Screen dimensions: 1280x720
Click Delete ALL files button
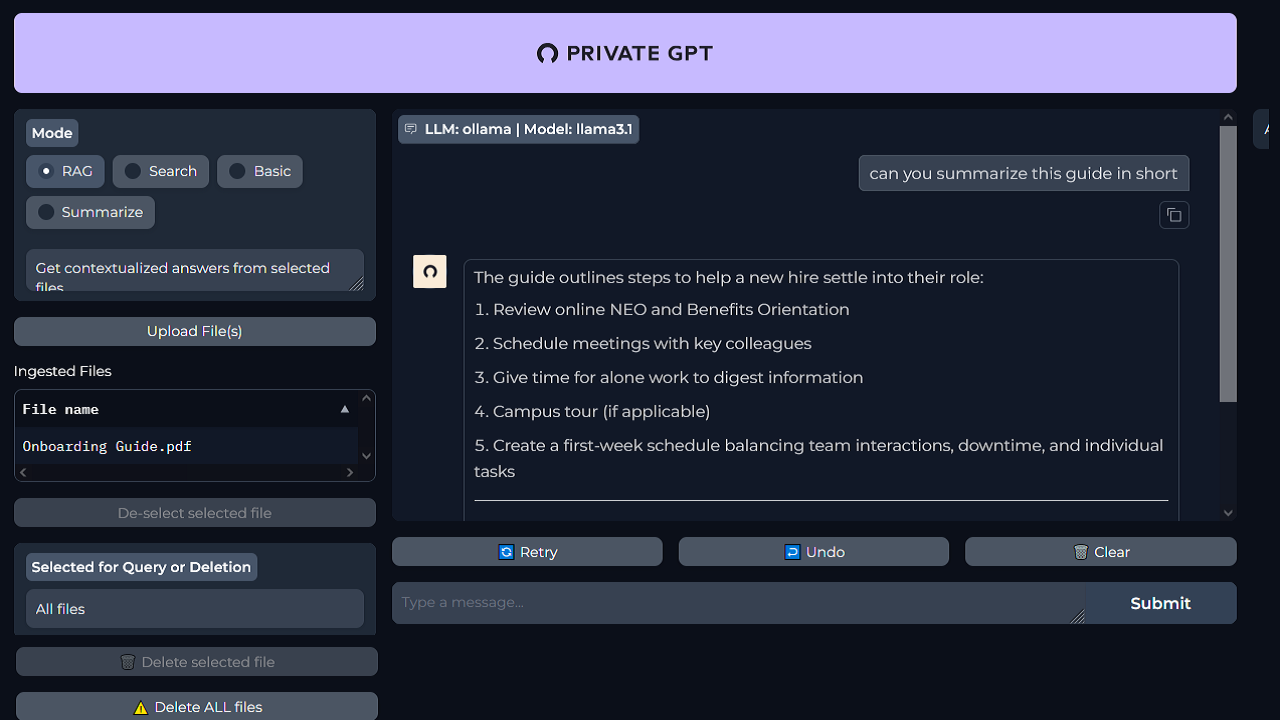pos(197,707)
